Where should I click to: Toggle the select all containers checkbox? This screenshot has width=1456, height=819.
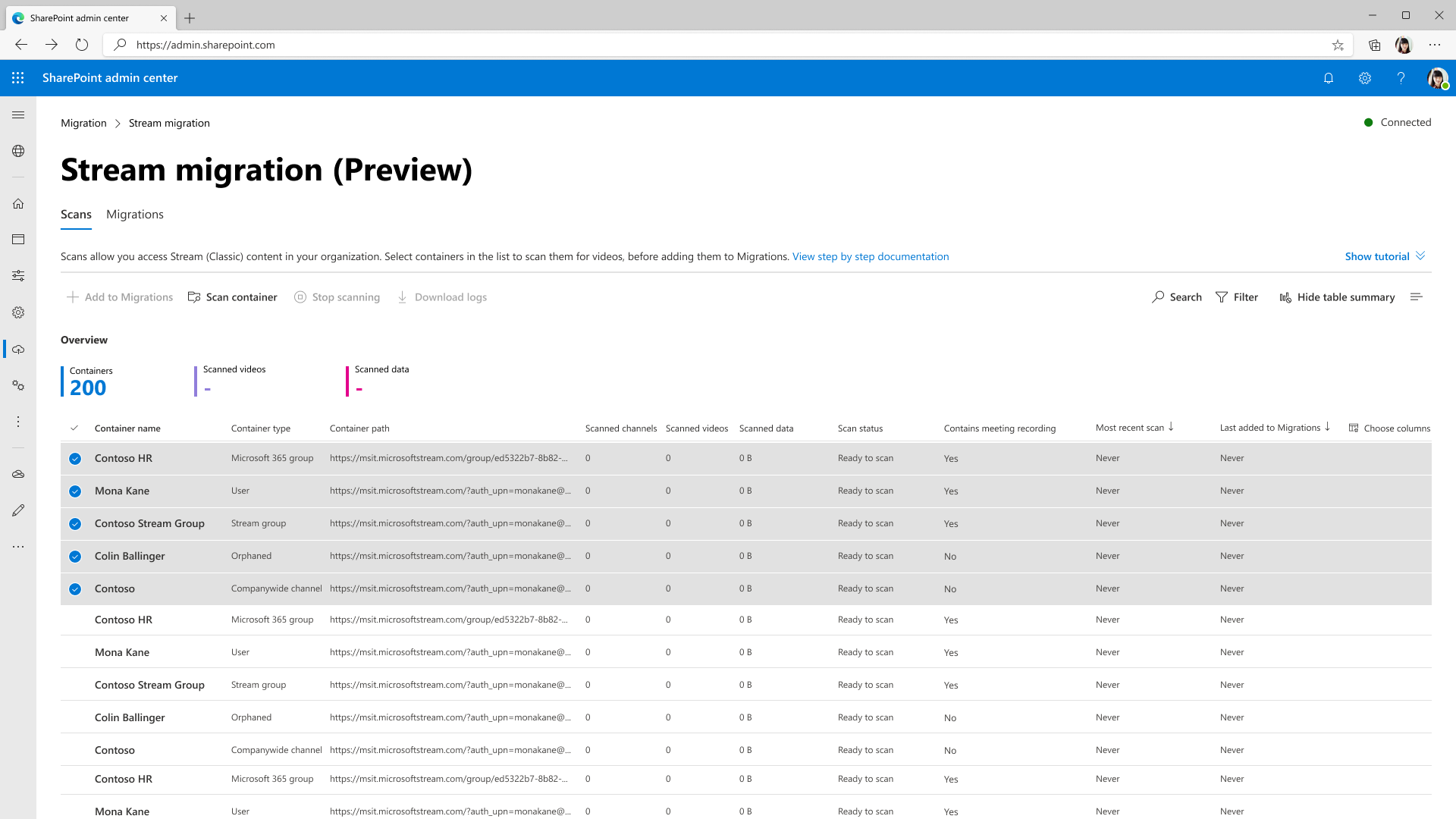coord(74,427)
